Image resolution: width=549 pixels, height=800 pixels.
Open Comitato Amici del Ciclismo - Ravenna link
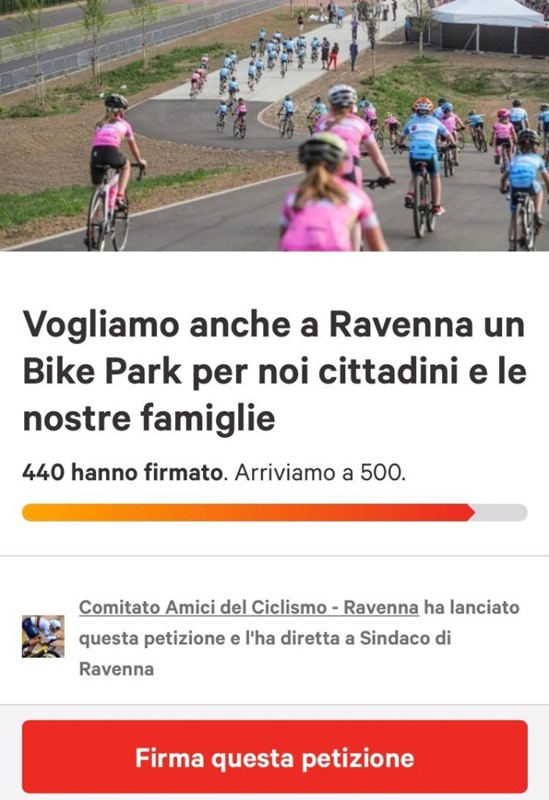pos(249,607)
